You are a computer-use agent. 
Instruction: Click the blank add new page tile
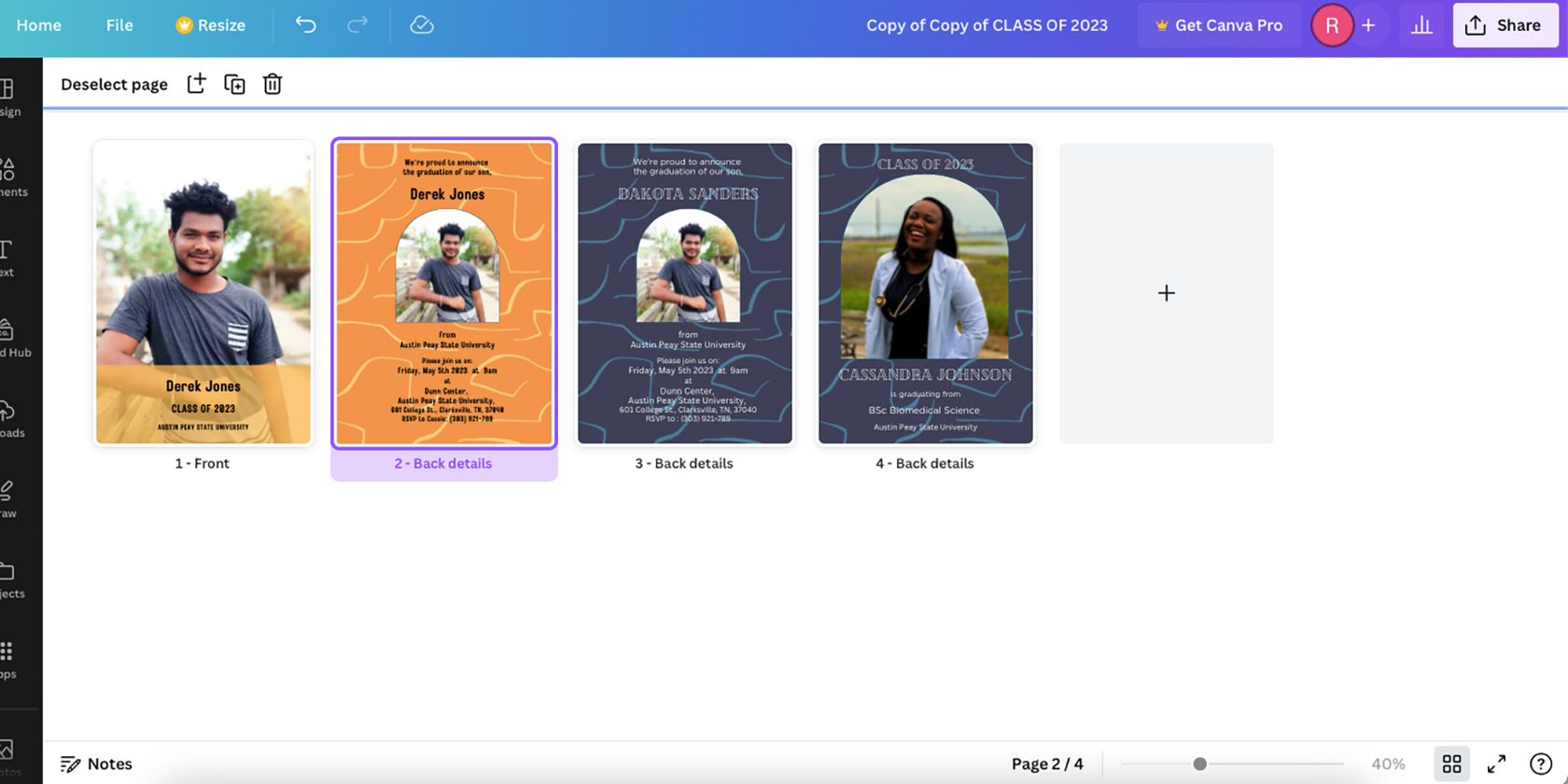coord(1167,293)
